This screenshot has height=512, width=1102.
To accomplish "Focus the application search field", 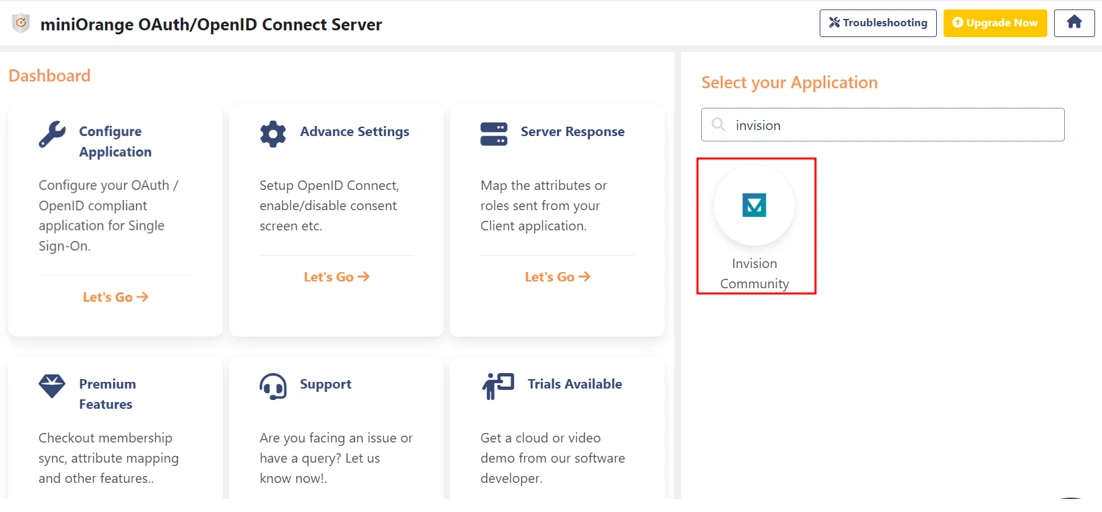I will [x=883, y=125].
